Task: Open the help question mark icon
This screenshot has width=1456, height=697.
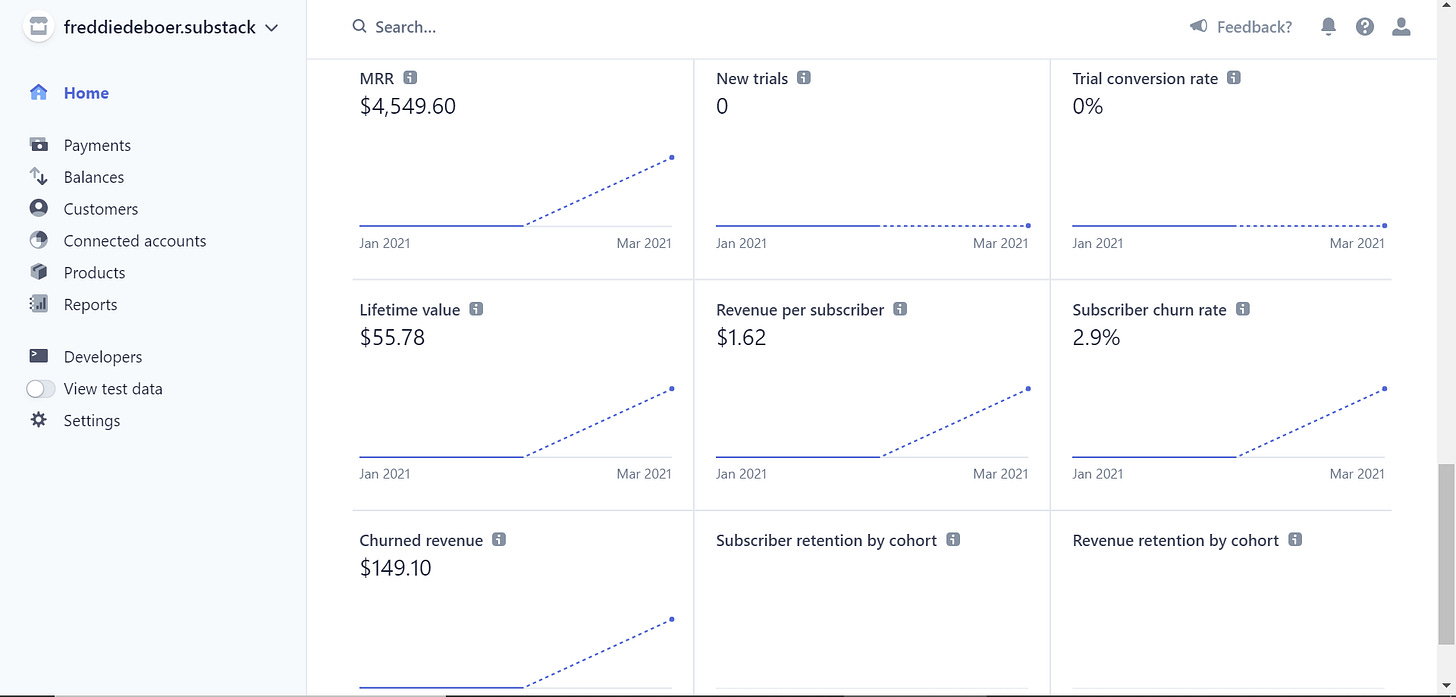Action: 1365,27
